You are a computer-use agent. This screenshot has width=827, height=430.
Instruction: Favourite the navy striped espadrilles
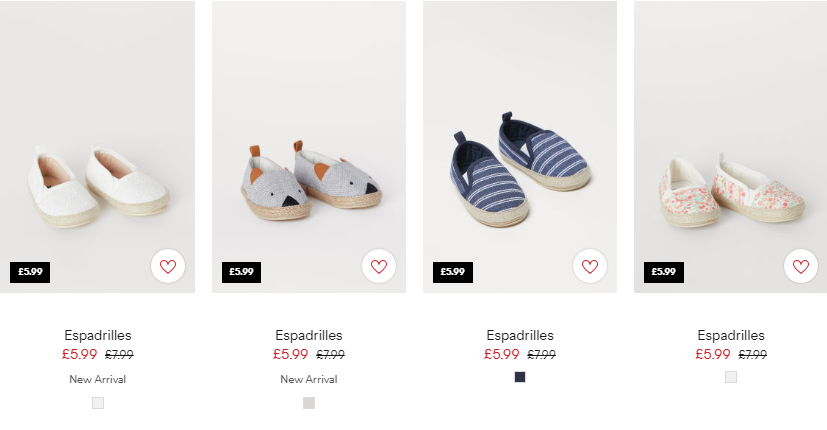pos(590,266)
